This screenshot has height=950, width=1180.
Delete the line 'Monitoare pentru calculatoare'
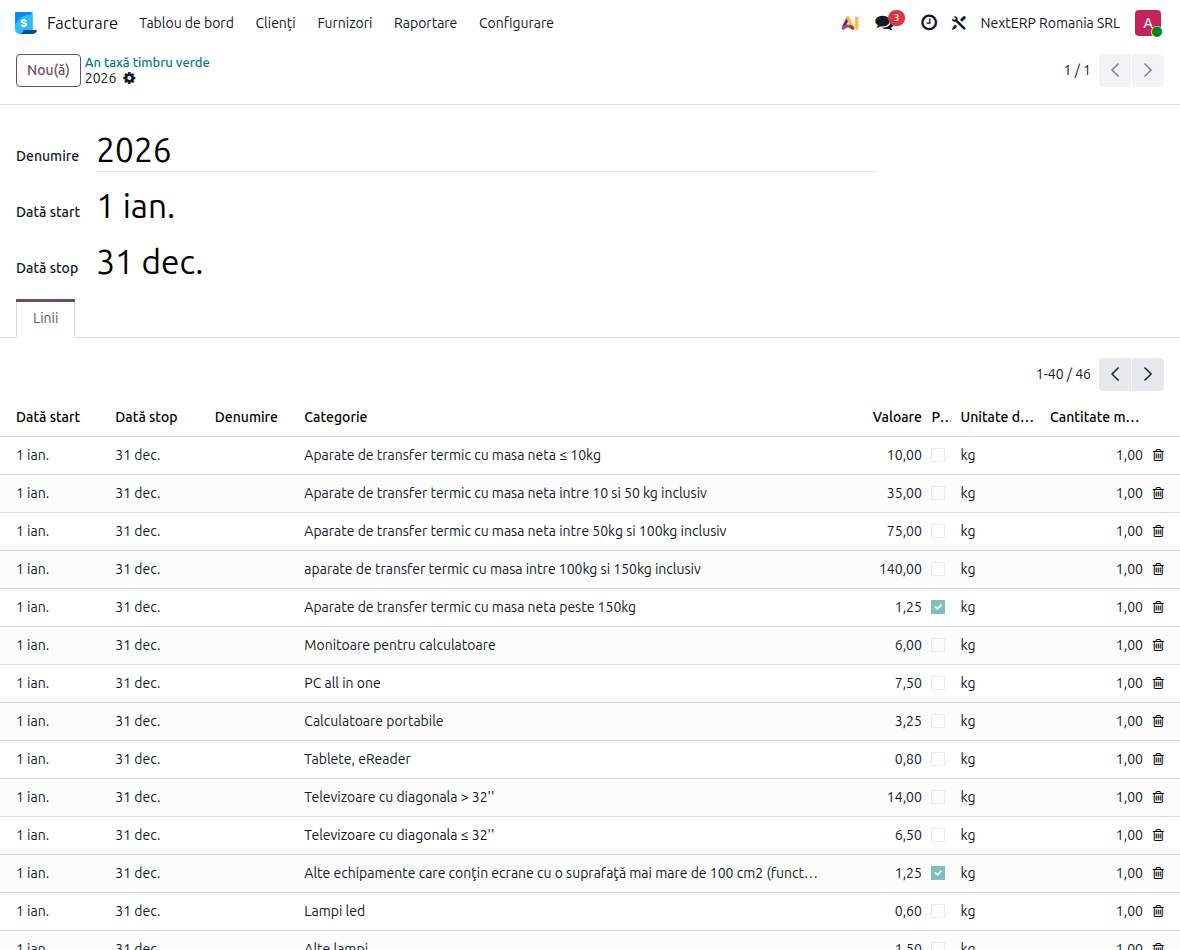pos(1158,645)
